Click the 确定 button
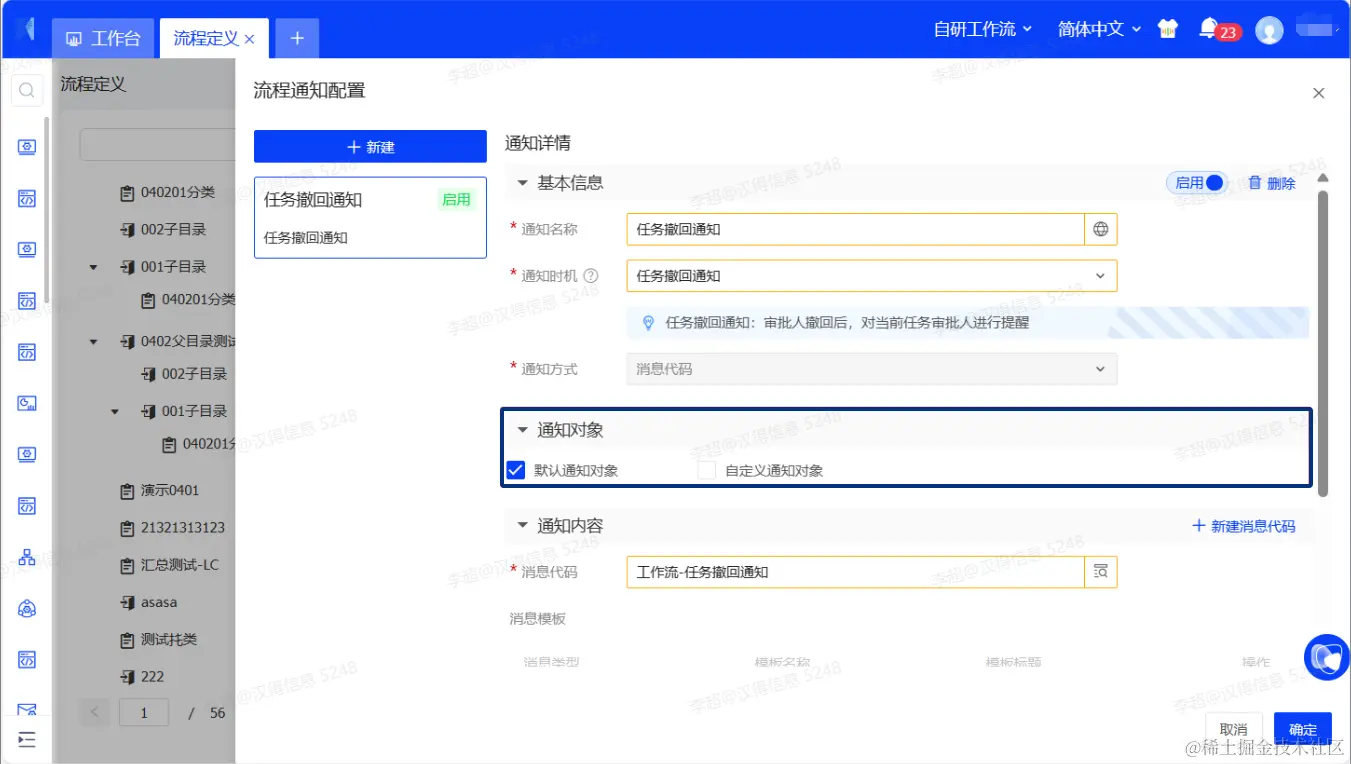This screenshot has width=1351, height=764. 1303,729
